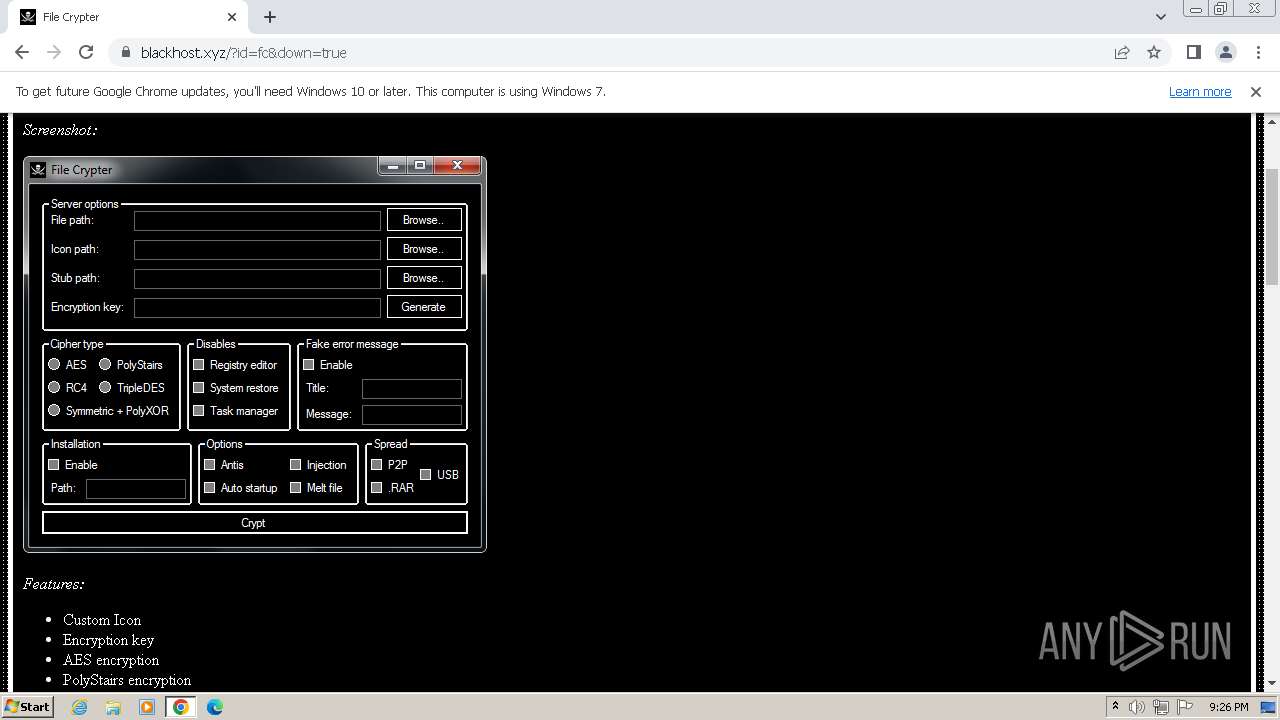Click the 'Custom Icon' feature text

tap(102, 620)
